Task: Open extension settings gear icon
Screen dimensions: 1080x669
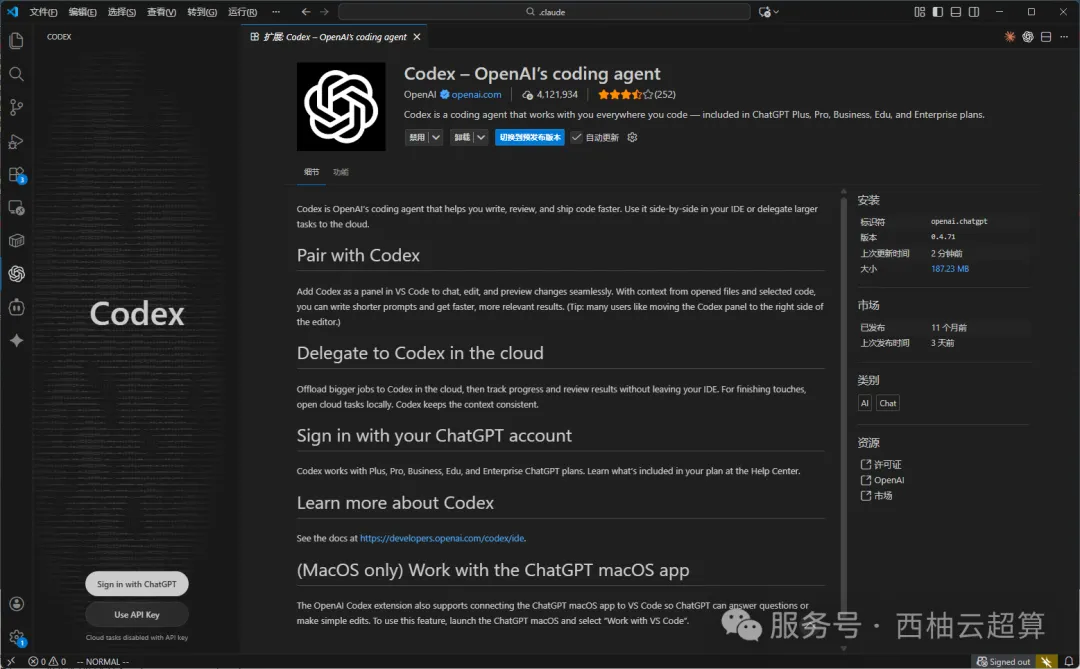Action: point(632,137)
